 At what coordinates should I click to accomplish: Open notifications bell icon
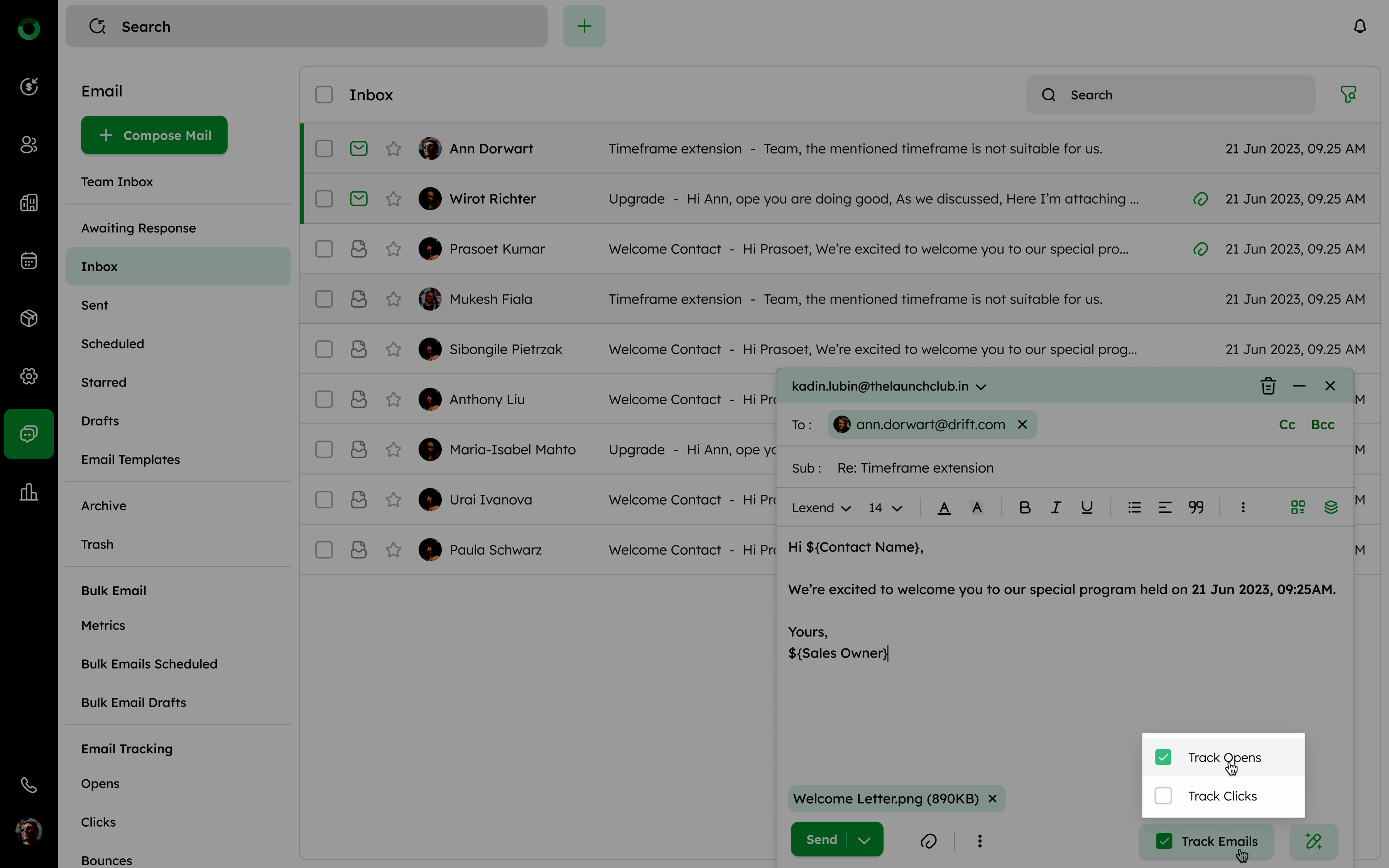[1360, 26]
